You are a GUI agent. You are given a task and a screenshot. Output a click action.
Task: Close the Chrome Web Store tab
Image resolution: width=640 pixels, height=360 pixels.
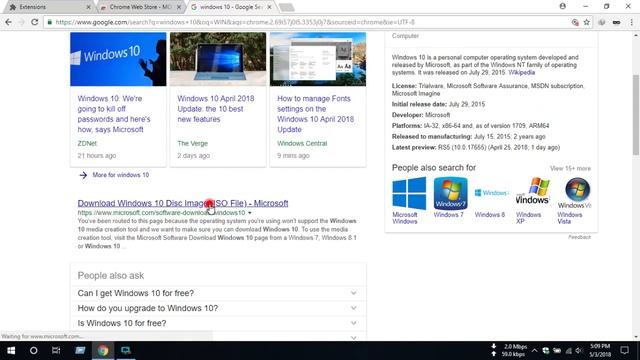(x=179, y=7)
